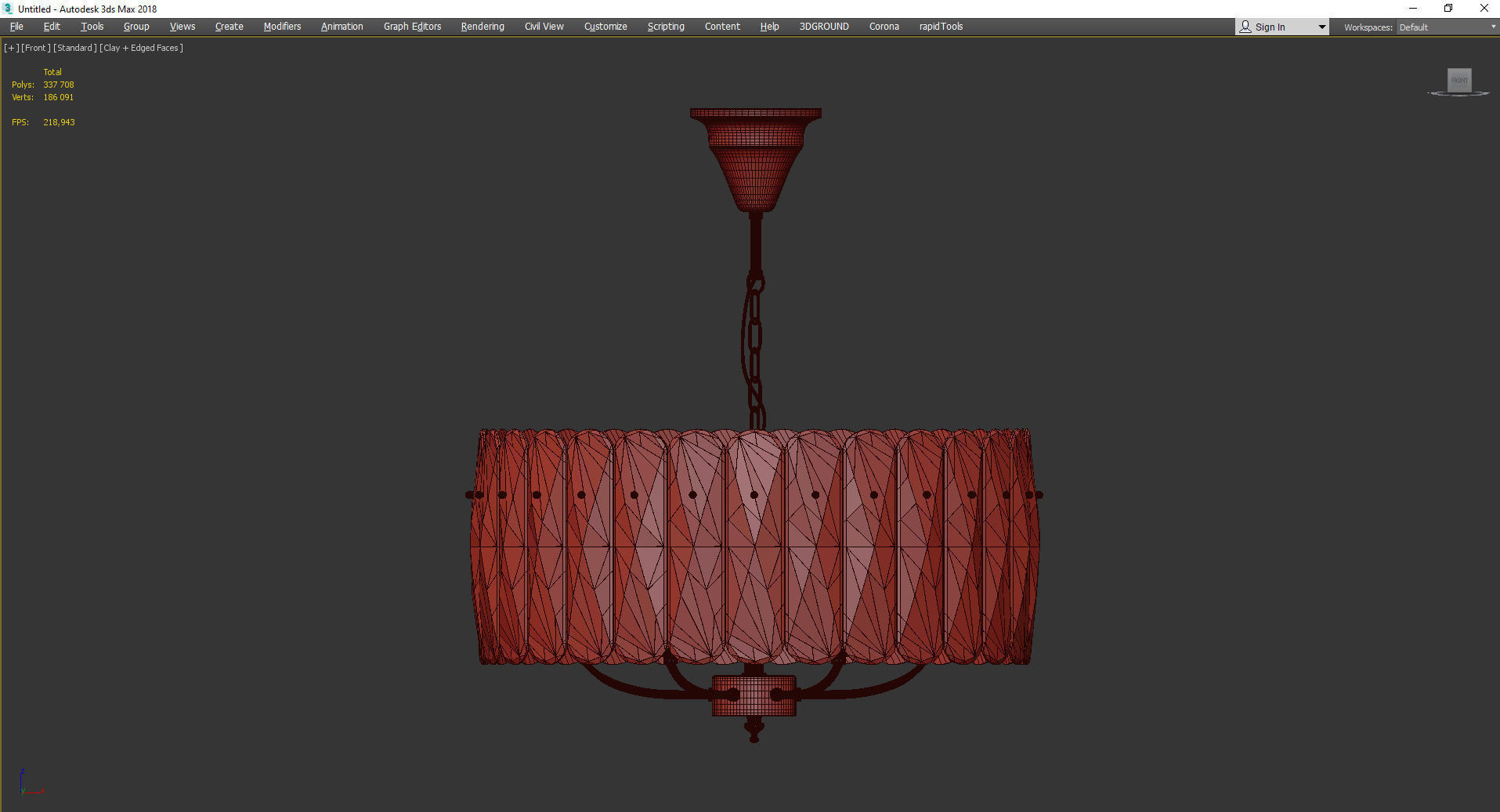
Task: Restore down the 3ds Max window
Action: coord(1448,9)
